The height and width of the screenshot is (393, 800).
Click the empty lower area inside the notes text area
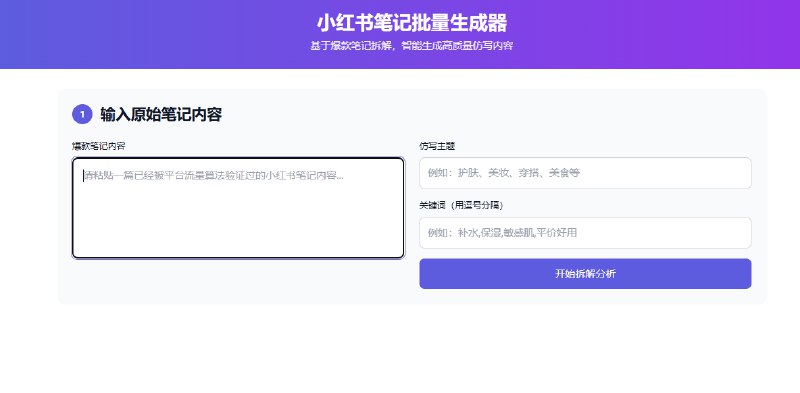238,230
